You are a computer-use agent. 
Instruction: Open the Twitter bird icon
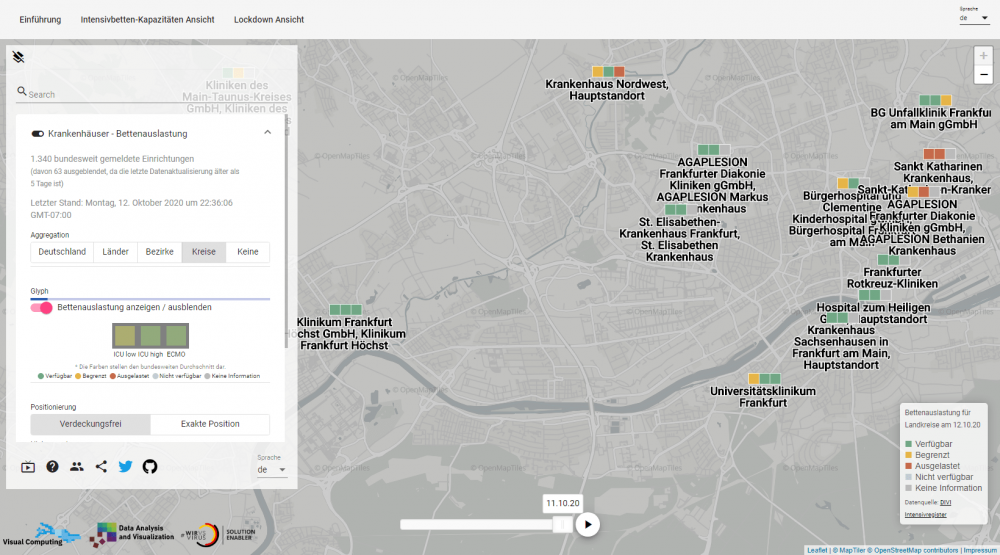pos(125,466)
